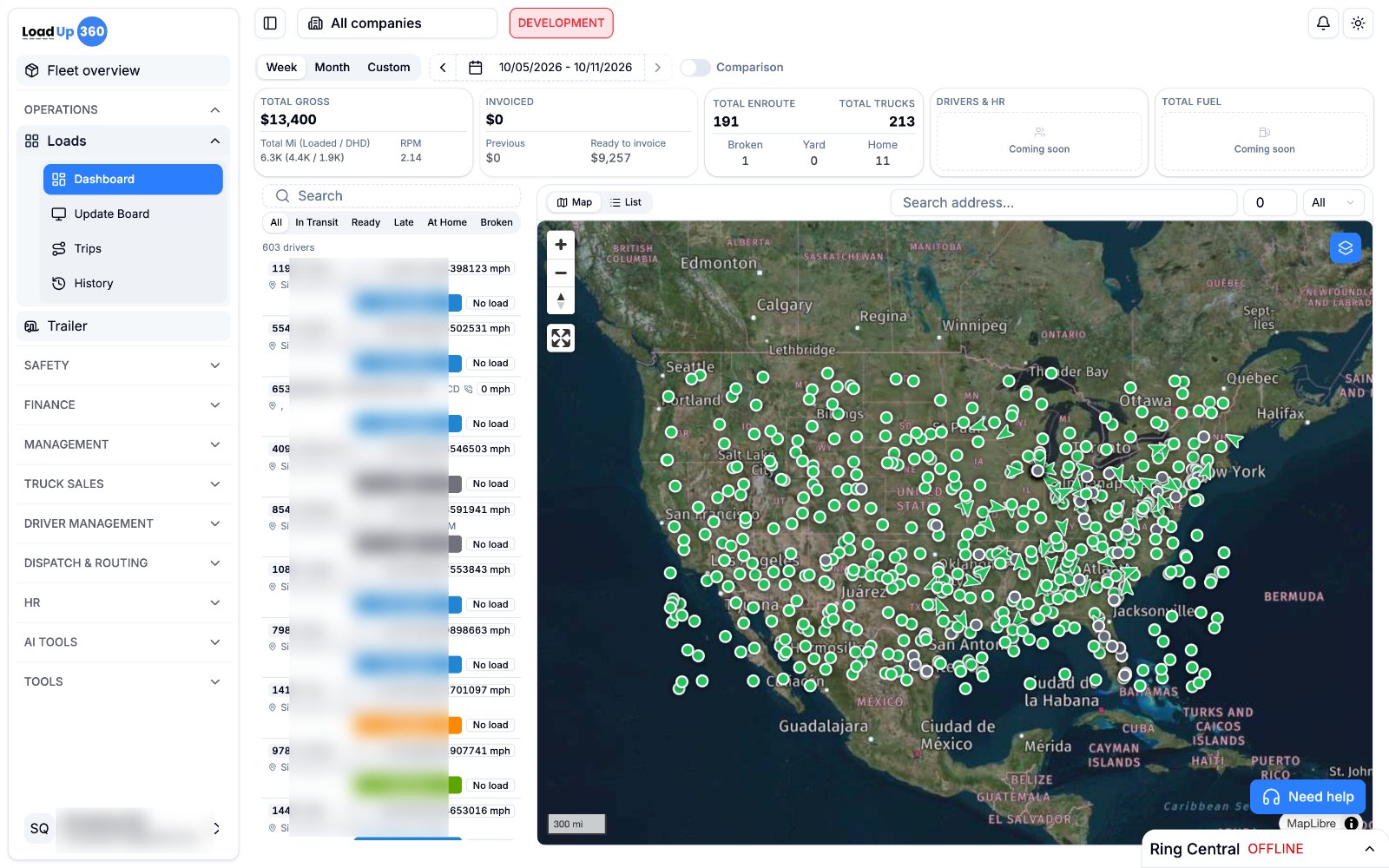The height and width of the screenshot is (868, 1389).
Task: Open the Update Board page
Action: click(133, 214)
